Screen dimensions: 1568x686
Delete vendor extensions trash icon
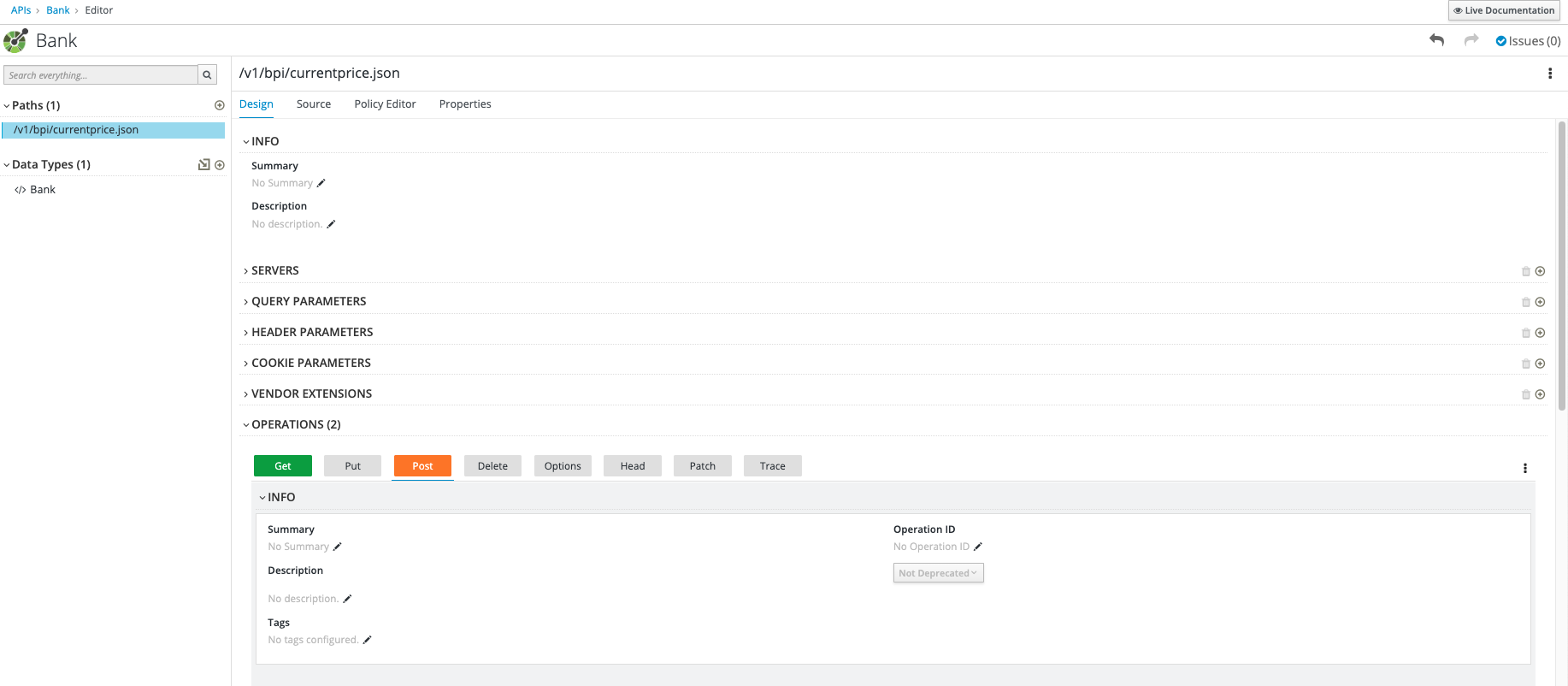[1525, 394]
